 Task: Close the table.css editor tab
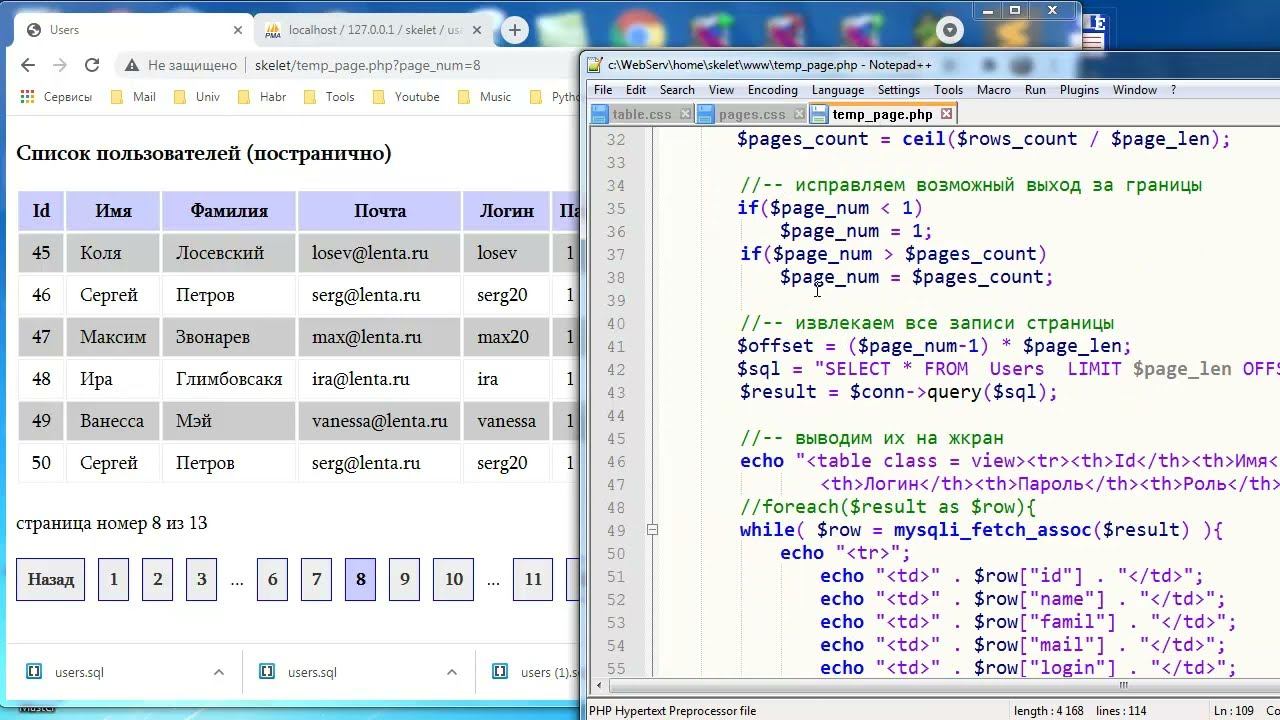click(685, 114)
